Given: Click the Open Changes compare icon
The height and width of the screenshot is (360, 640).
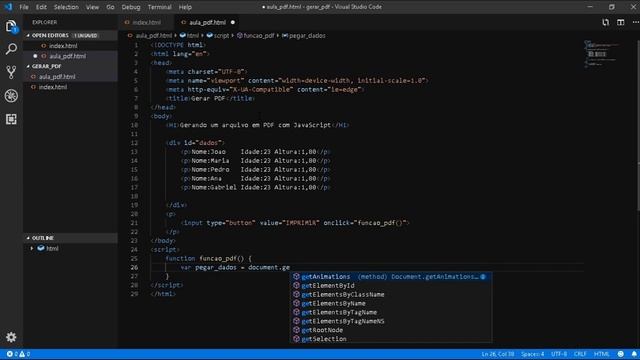Looking at the screenshot, I should [x=606, y=22].
